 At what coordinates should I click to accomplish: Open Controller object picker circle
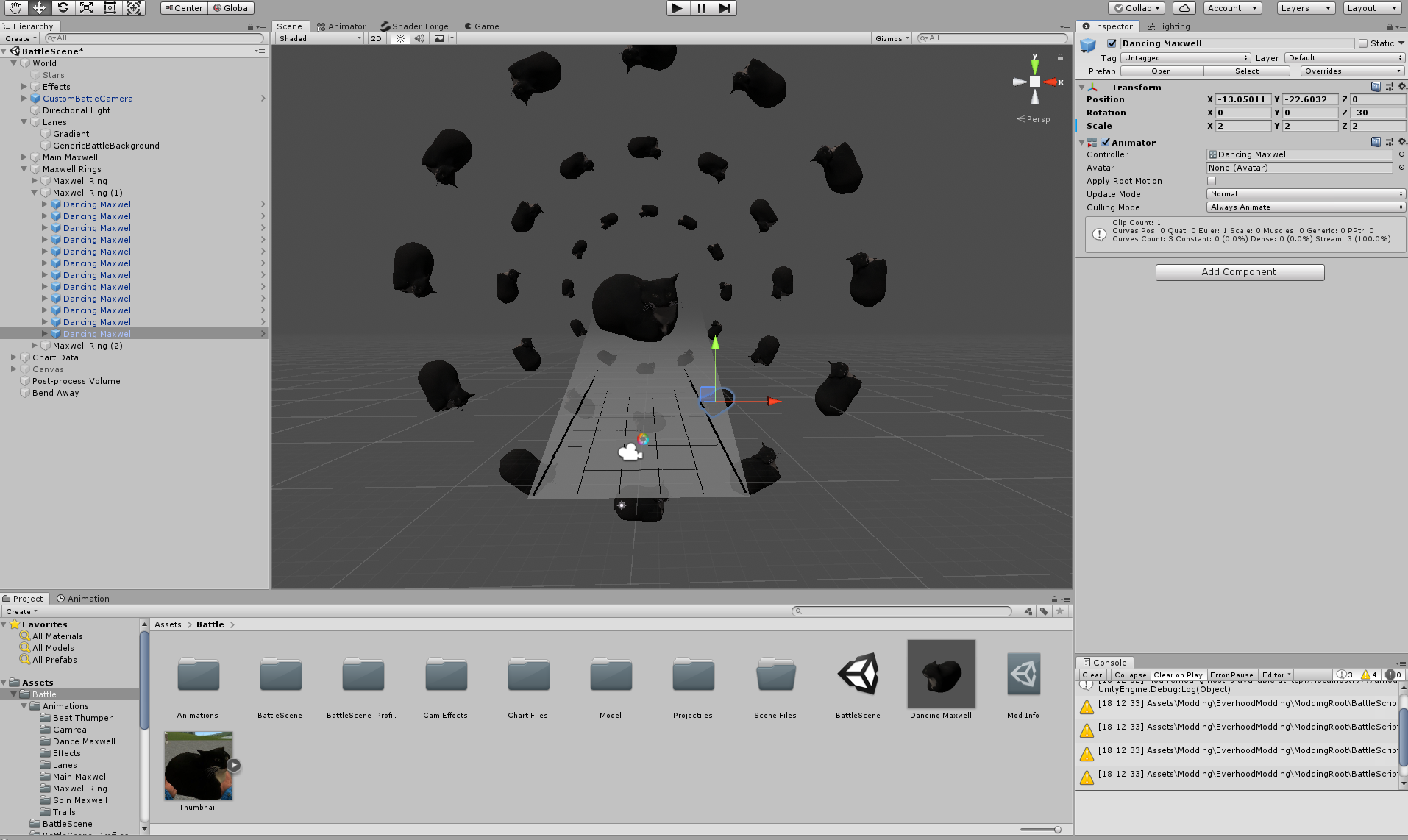pos(1401,154)
